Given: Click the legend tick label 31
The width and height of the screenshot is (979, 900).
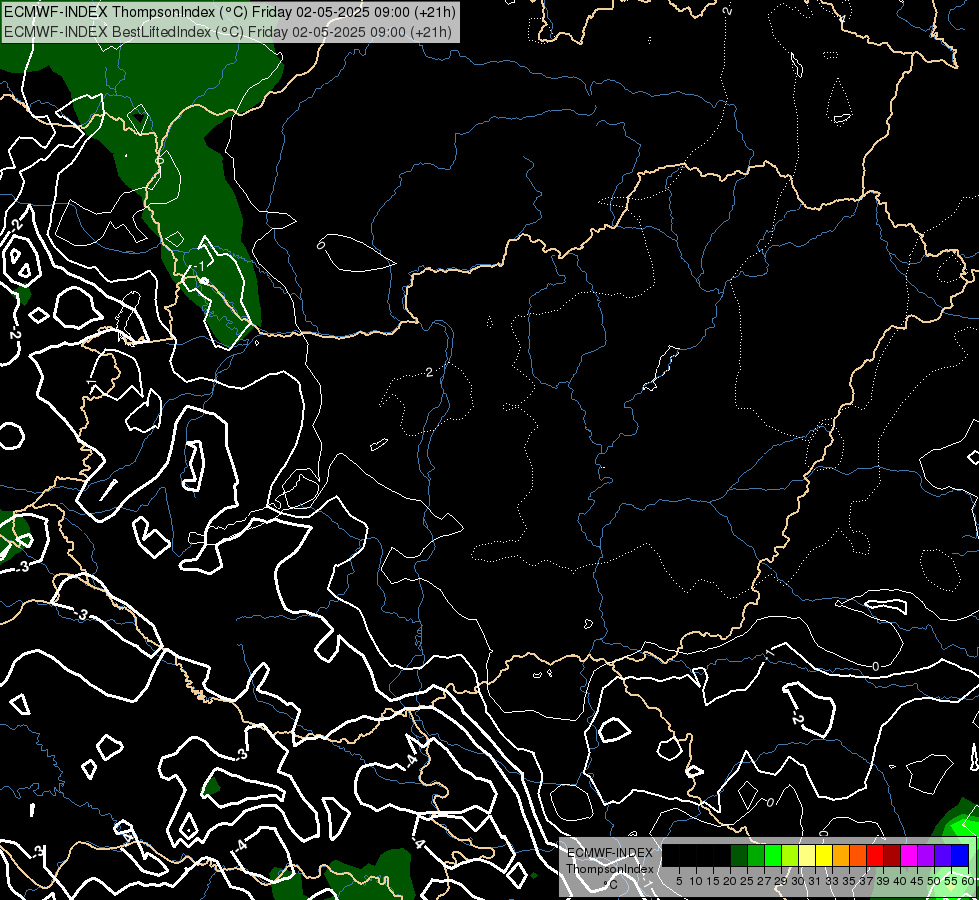Looking at the screenshot, I should point(814,881).
